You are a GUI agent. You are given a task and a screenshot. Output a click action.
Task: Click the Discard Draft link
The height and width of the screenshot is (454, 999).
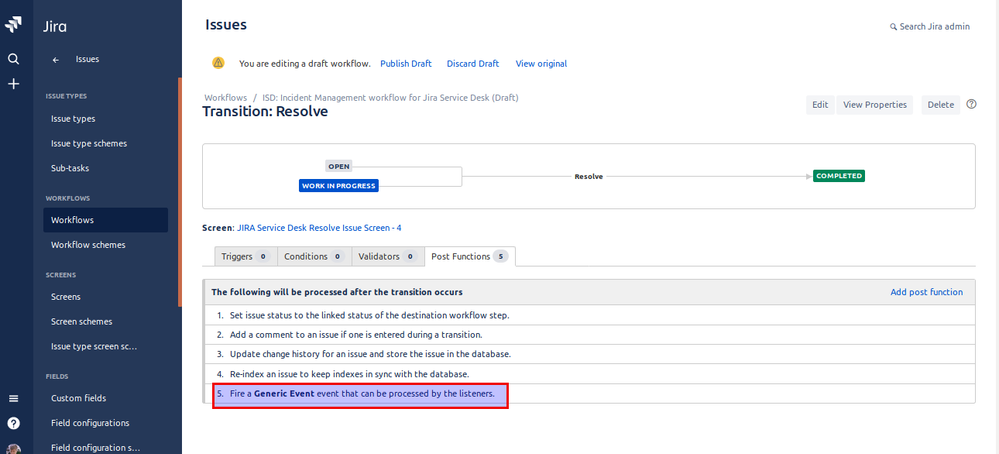point(473,64)
